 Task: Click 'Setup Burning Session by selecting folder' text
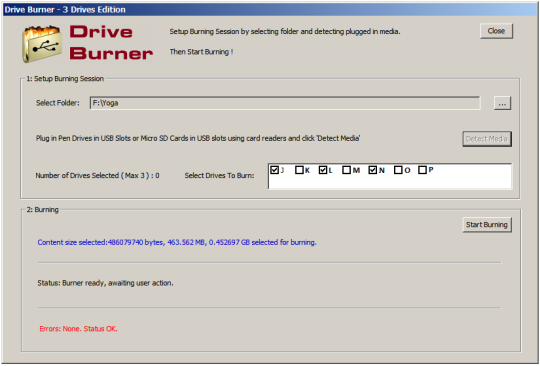pos(285,32)
